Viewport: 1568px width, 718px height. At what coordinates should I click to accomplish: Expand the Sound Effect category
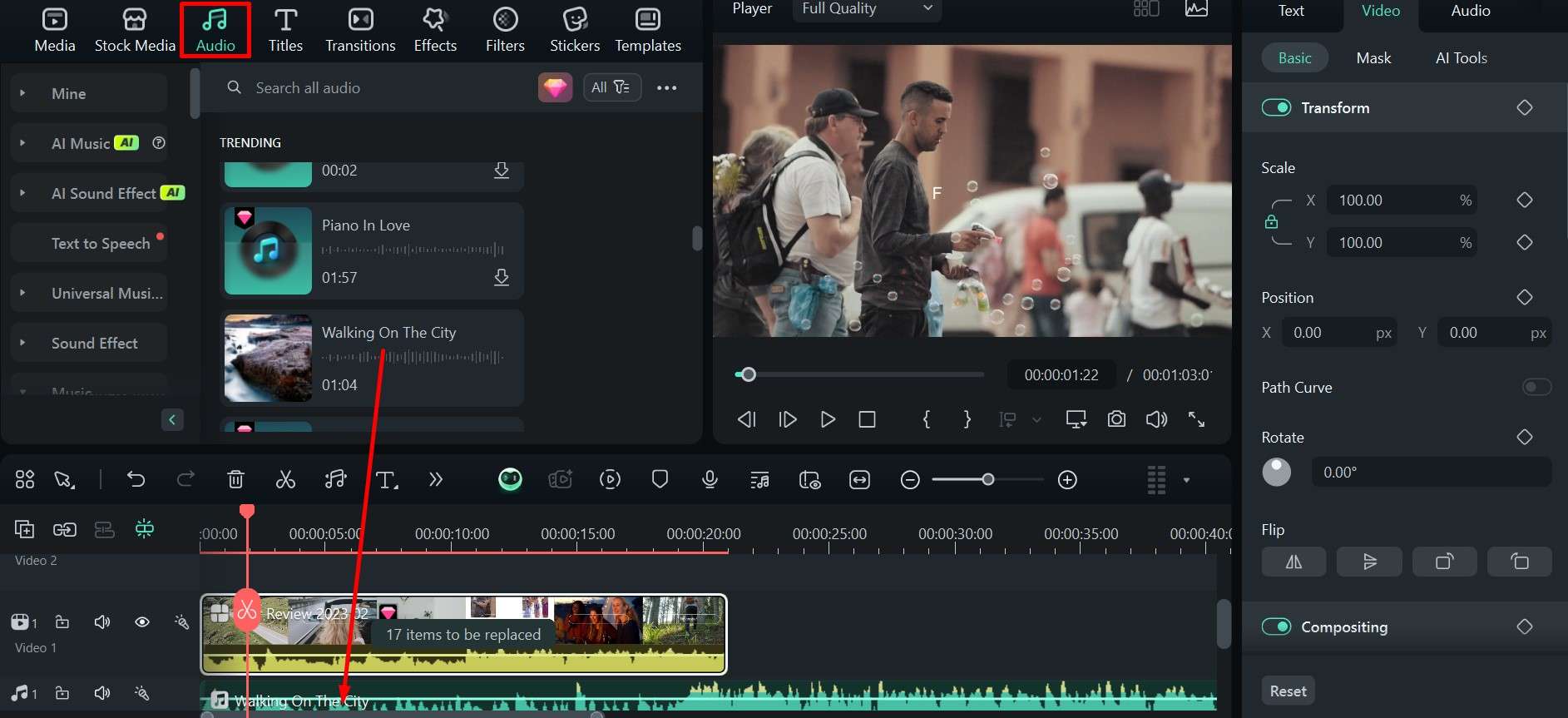[94, 343]
